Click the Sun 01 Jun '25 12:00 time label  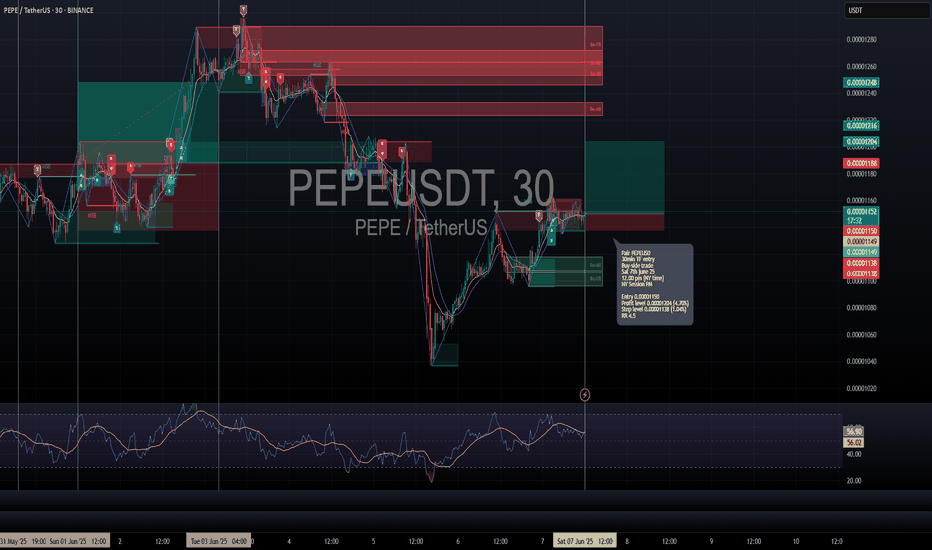(78, 541)
